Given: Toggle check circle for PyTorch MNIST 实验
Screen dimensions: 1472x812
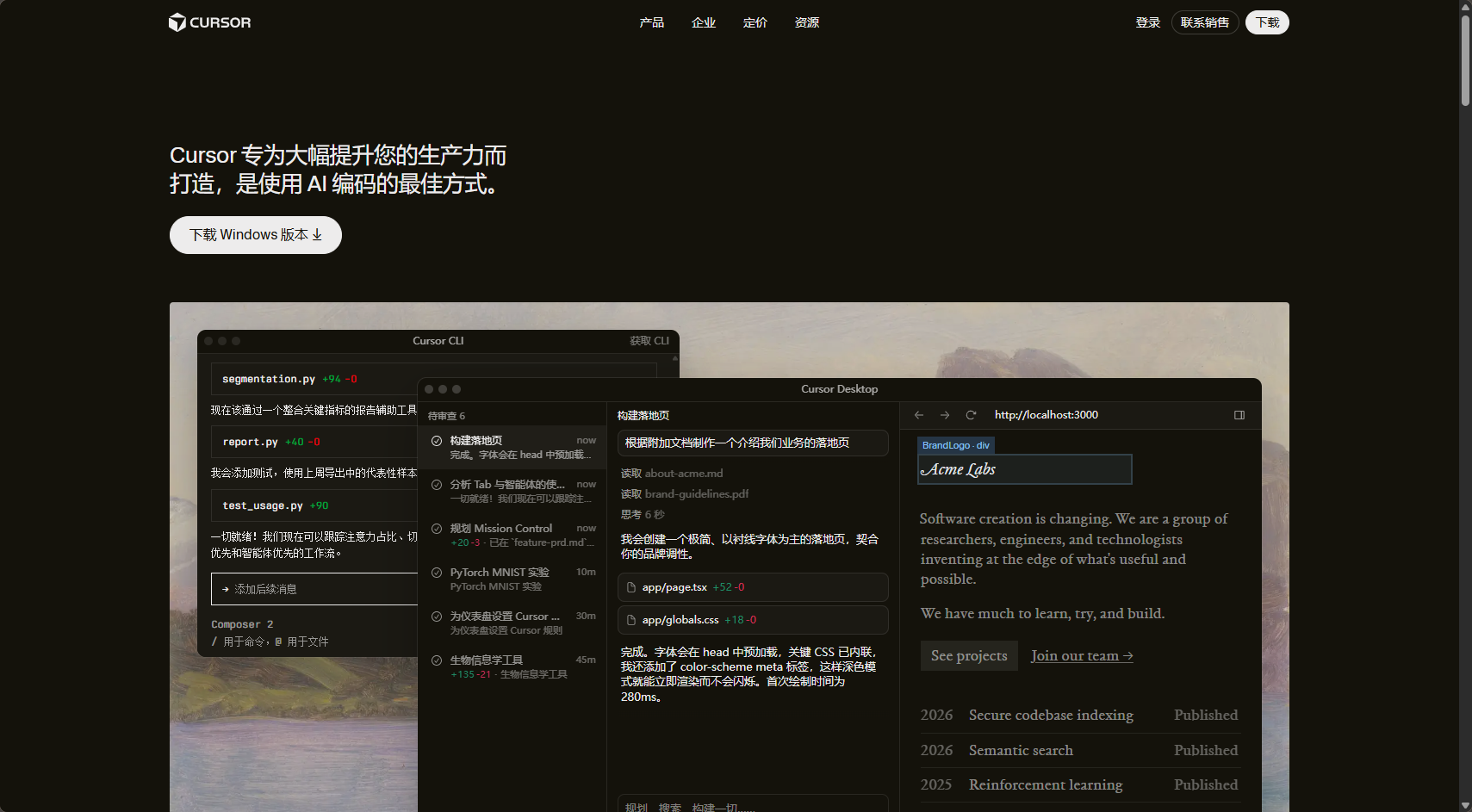Looking at the screenshot, I should [x=437, y=573].
